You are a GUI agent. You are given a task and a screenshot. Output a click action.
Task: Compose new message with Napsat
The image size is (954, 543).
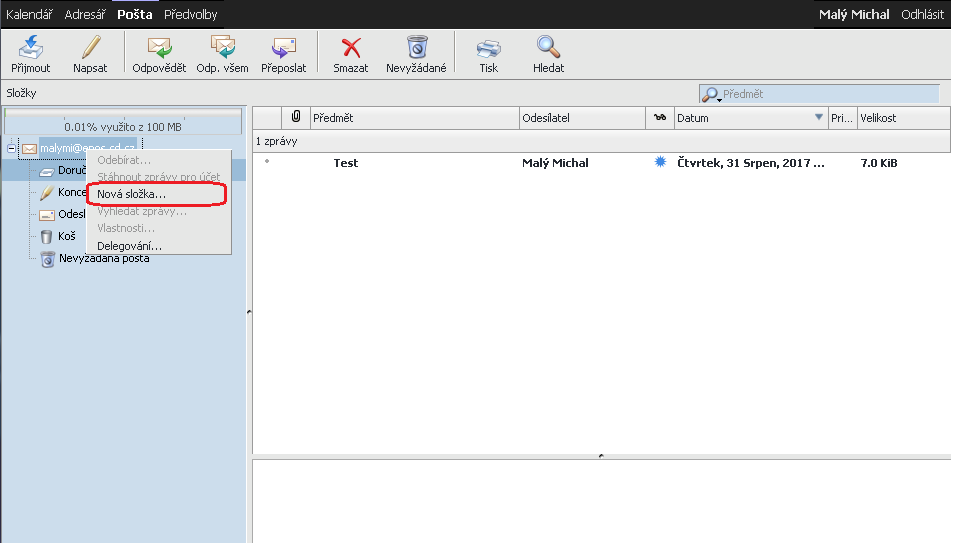coord(90,54)
